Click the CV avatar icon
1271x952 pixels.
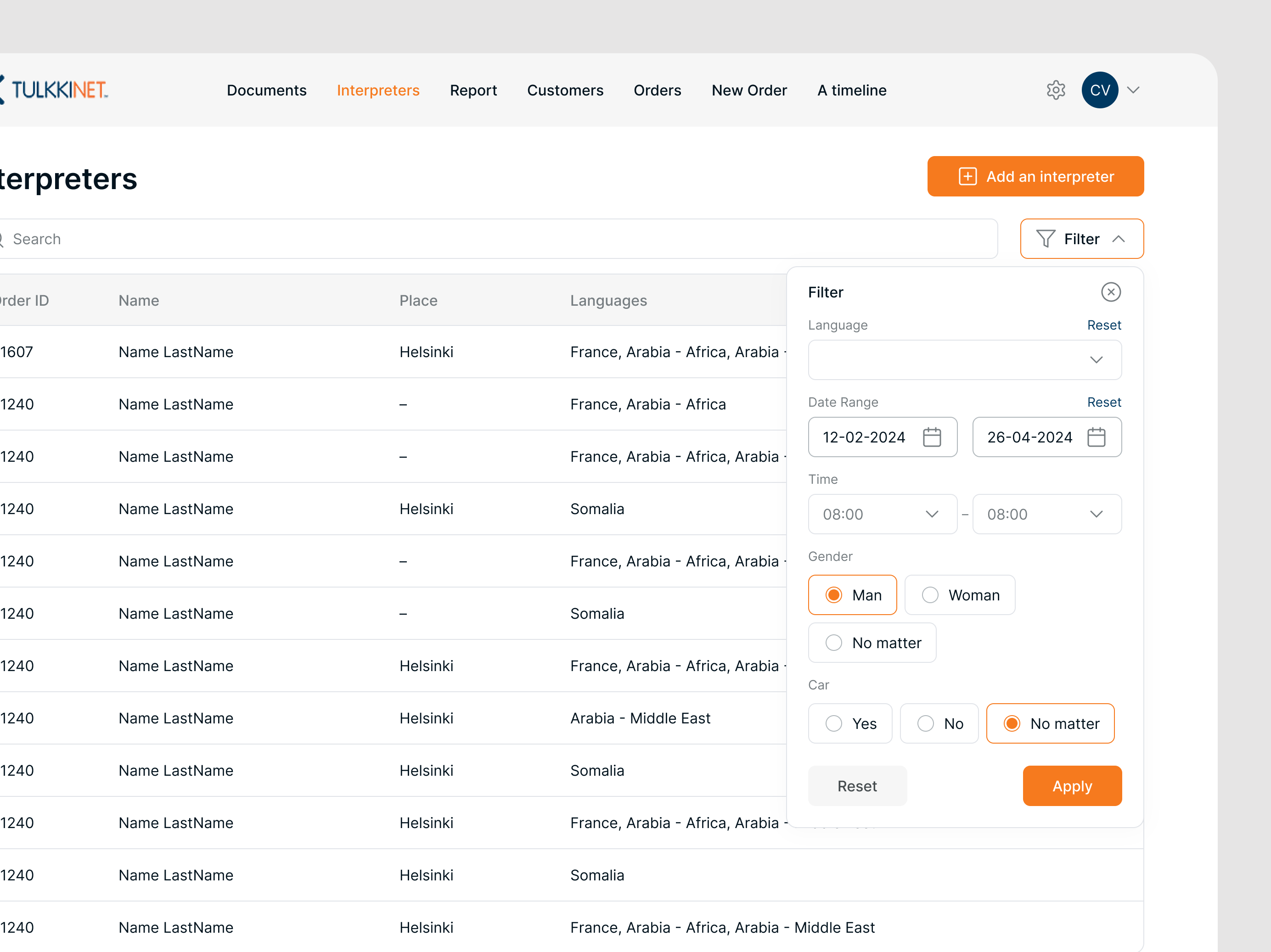tap(1099, 90)
